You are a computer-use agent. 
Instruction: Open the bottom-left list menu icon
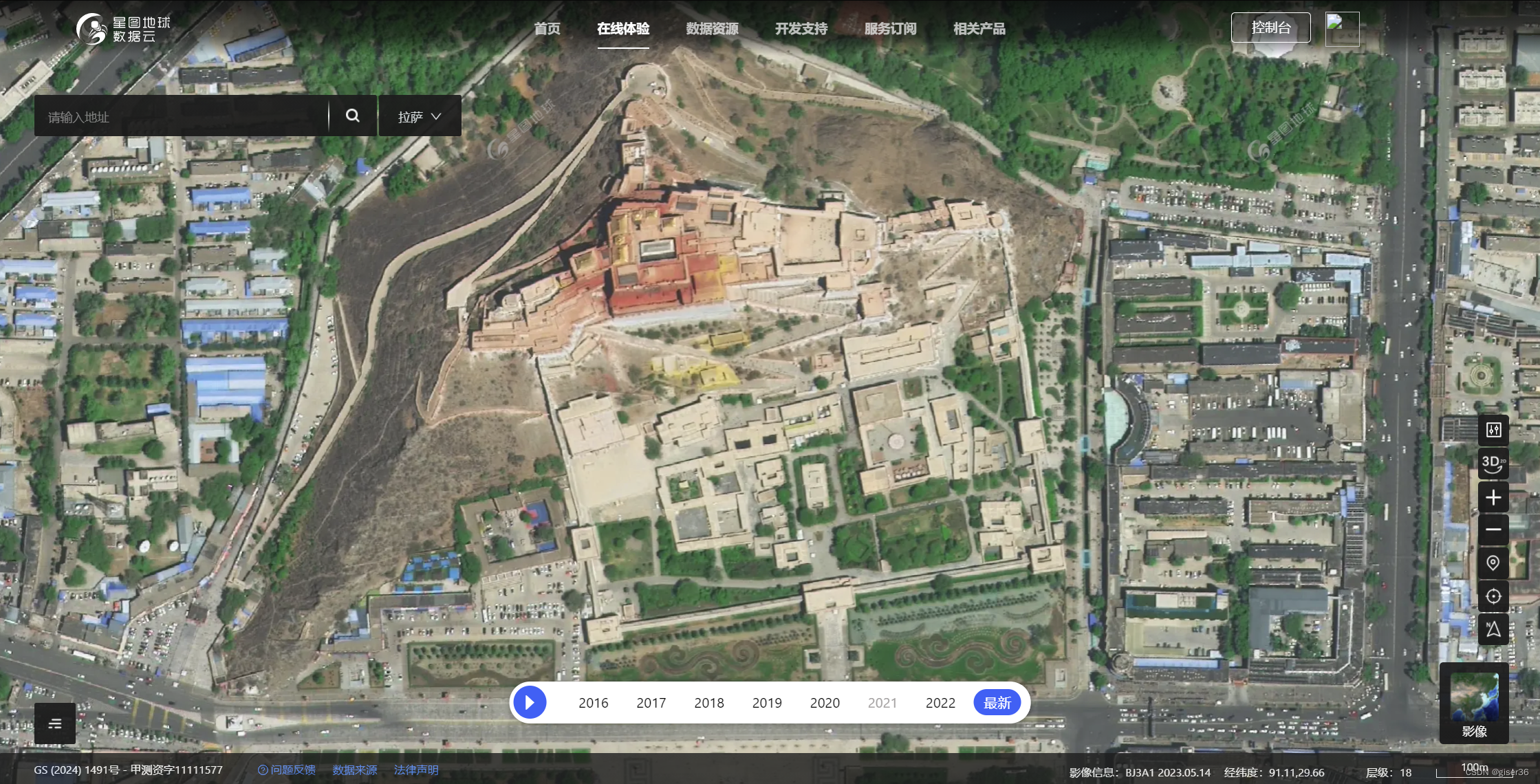(x=55, y=723)
